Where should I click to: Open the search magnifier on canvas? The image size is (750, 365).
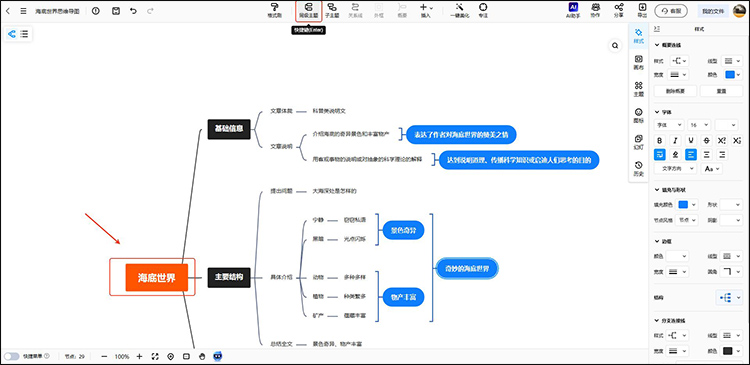pos(615,46)
